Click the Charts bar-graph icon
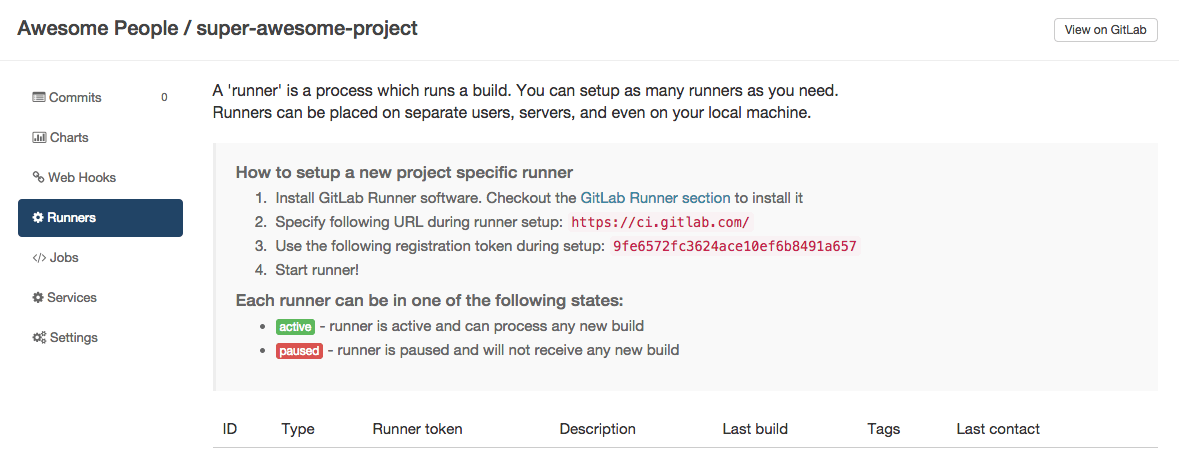Screen dimensions: 1179x470 tap(39, 138)
